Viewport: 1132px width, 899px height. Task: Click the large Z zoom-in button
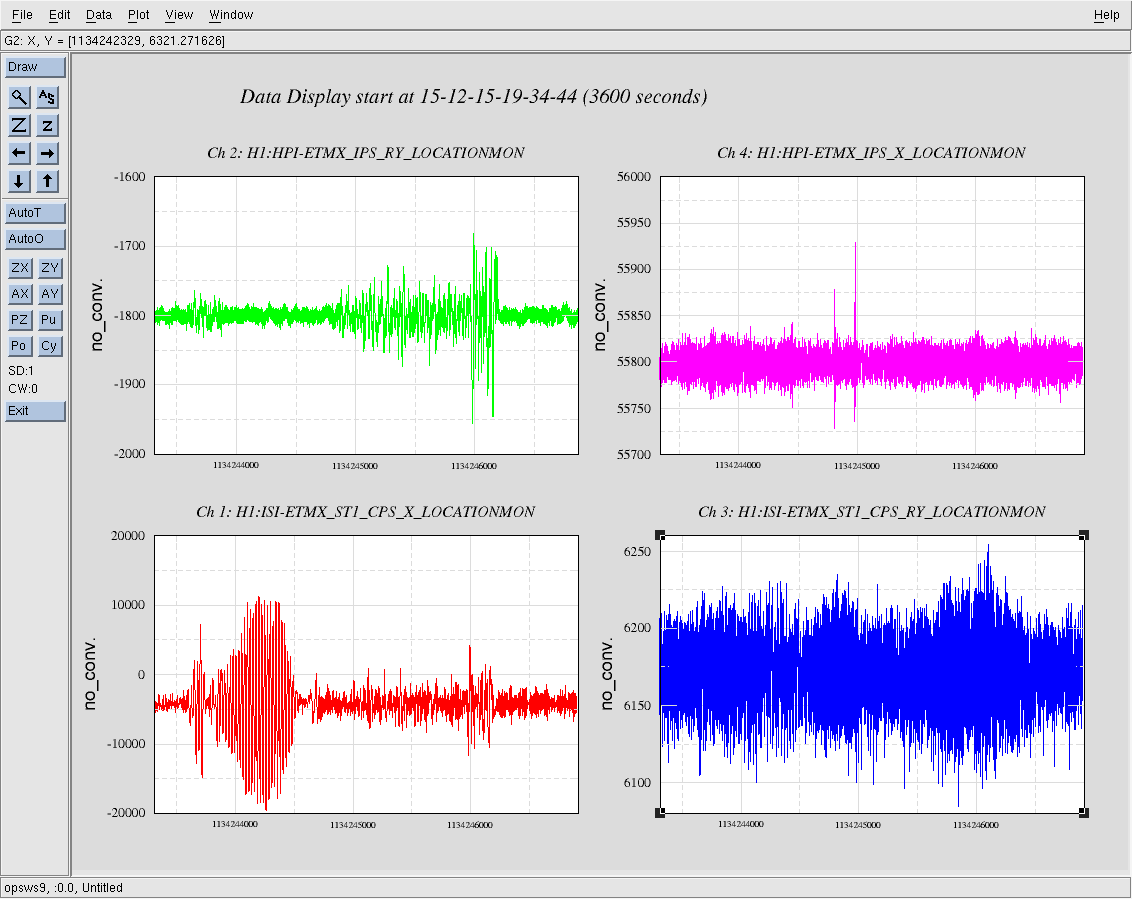coord(19,125)
